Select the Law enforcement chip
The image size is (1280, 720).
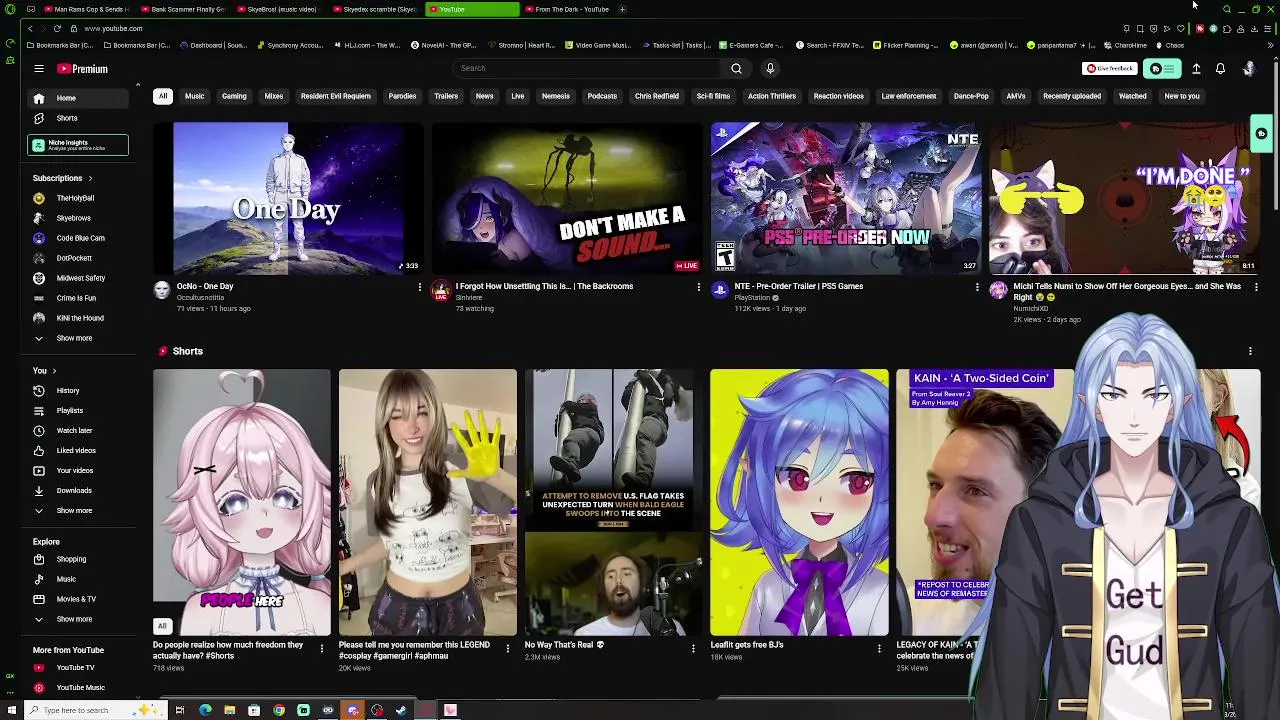(908, 96)
